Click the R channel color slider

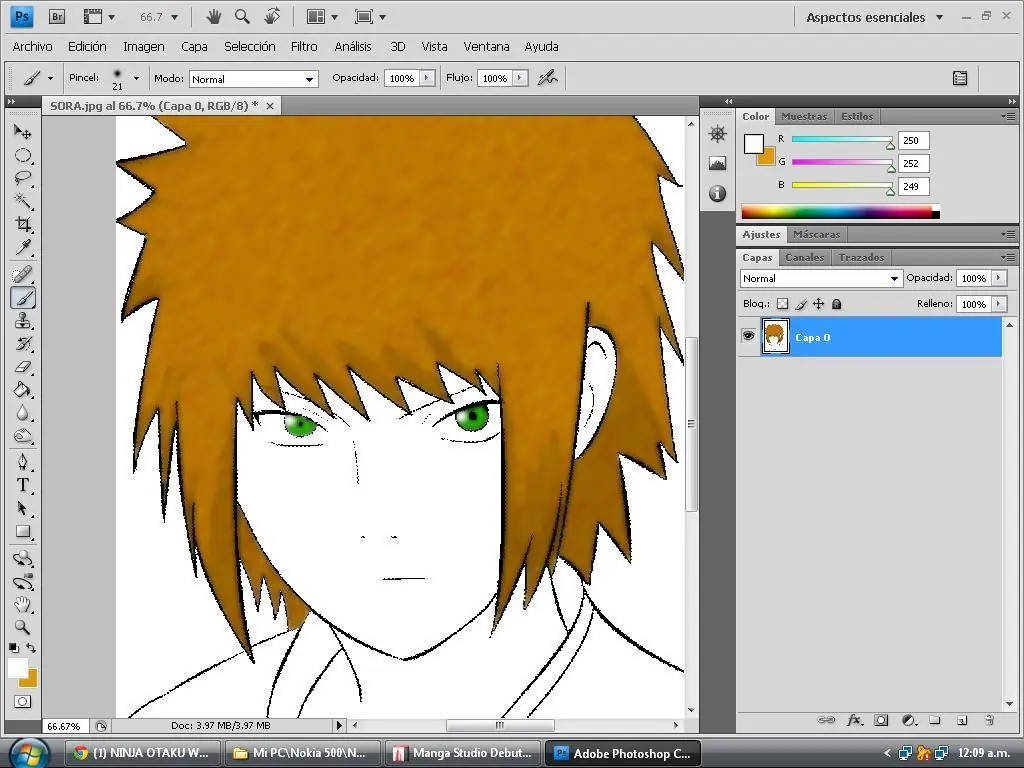pyautogui.click(x=842, y=140)
